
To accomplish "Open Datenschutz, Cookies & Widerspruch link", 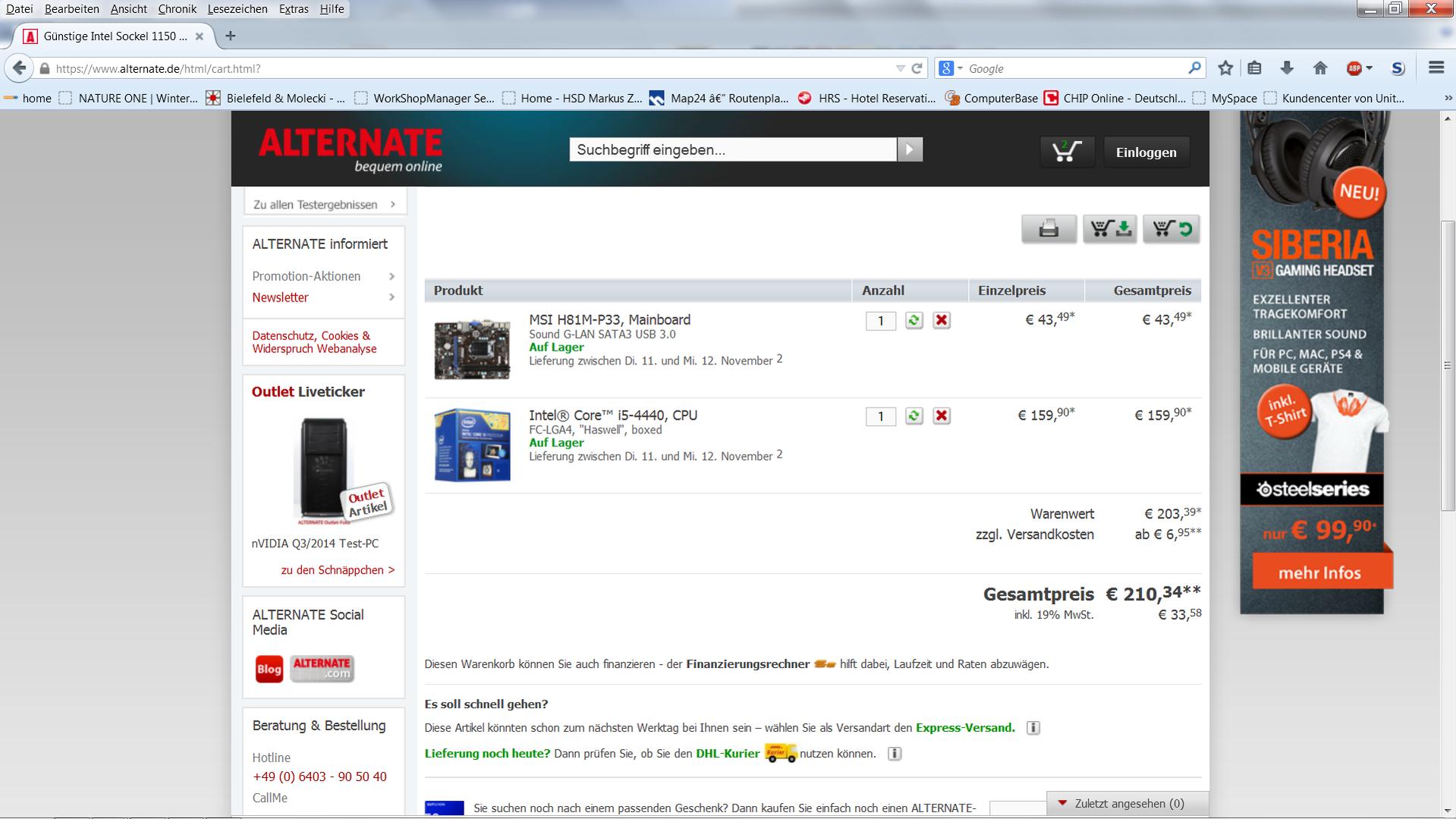I will (314, 342).
